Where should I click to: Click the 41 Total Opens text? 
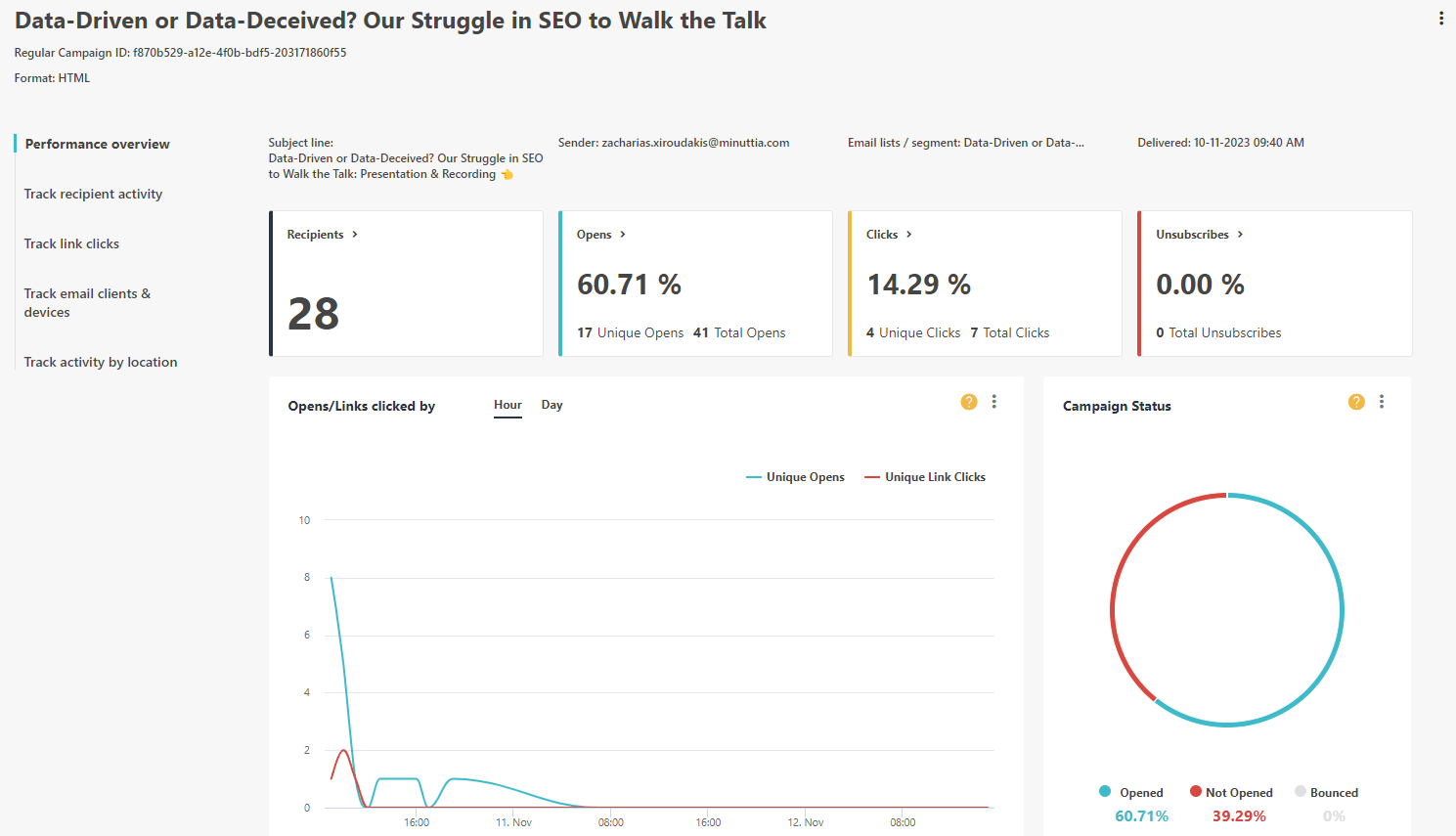[x=739, y=332]
